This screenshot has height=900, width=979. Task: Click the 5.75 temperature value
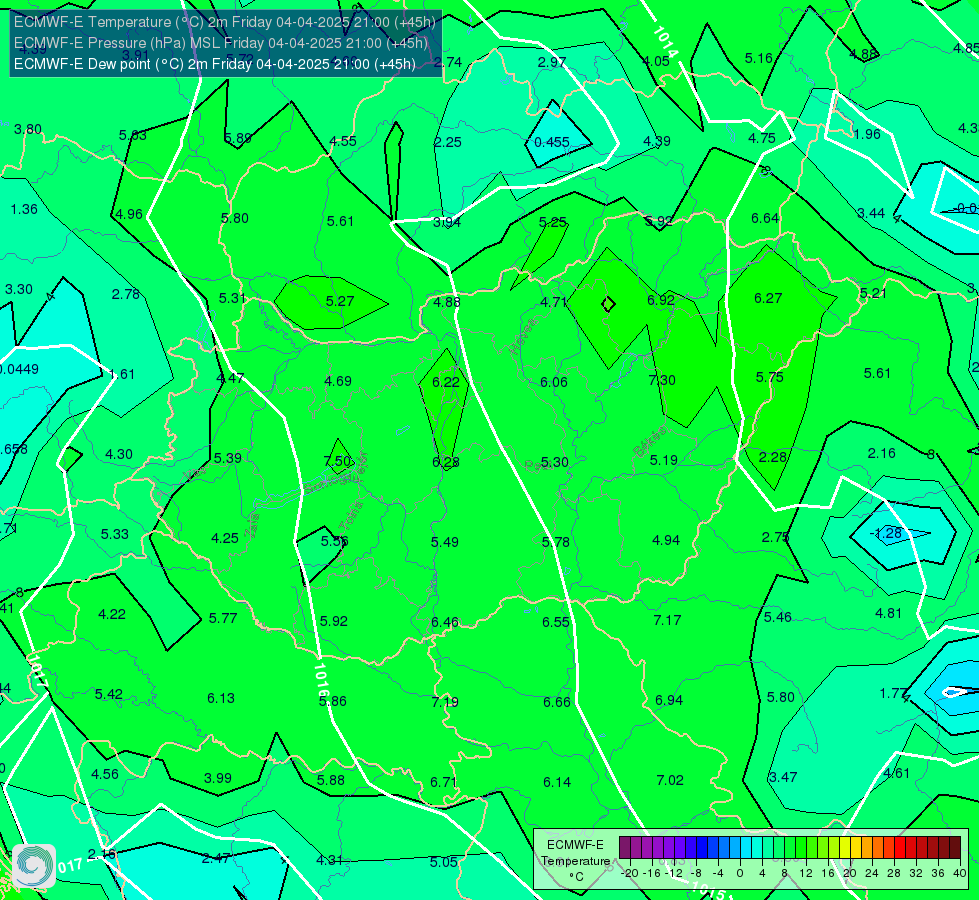(x=770, y=377)
